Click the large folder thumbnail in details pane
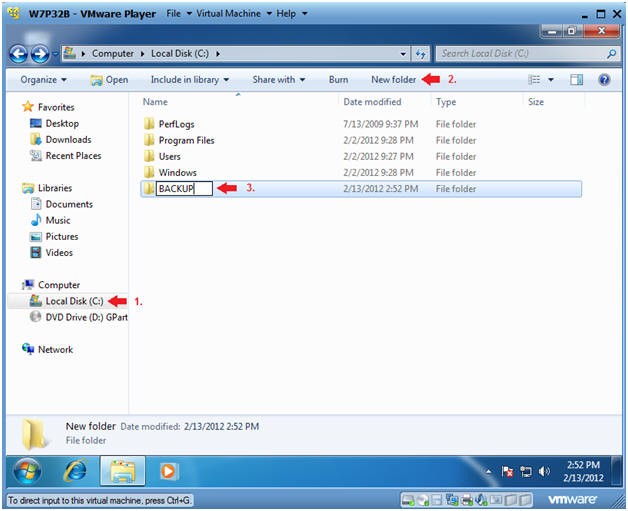Viewport: 628px width, 511px height. tap(34, 435)
